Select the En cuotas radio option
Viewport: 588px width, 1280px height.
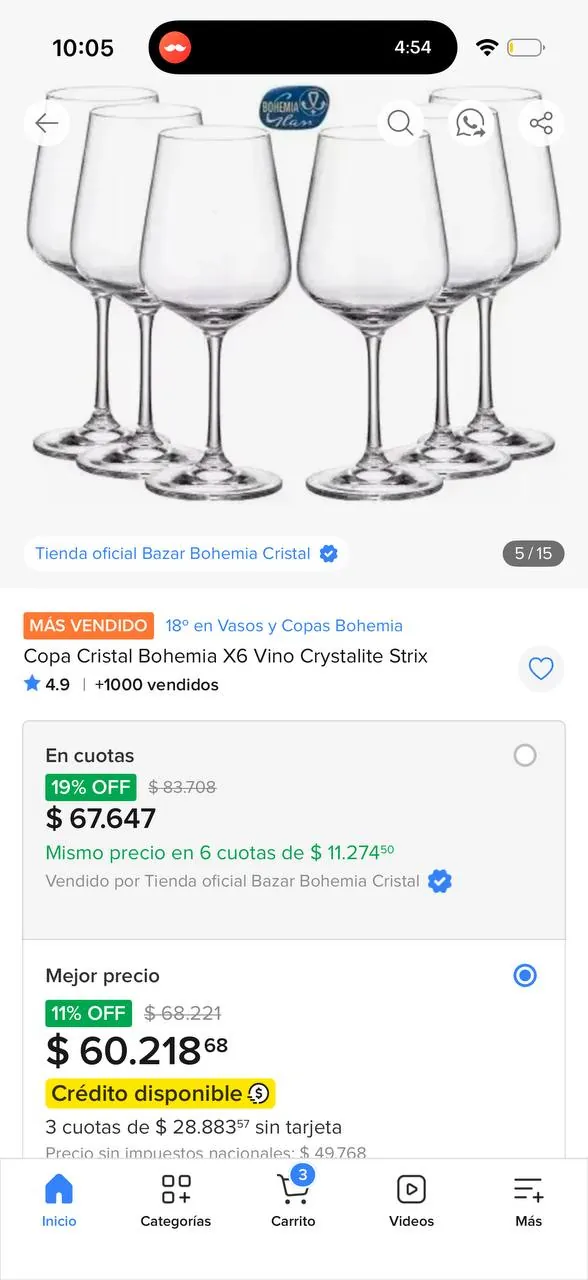pyautogui.click(x=525, y=755)
